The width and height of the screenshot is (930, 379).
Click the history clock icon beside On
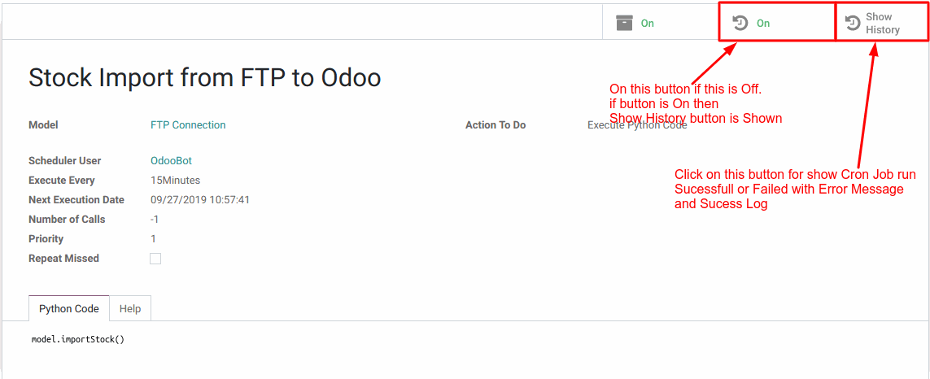[740, 23]
